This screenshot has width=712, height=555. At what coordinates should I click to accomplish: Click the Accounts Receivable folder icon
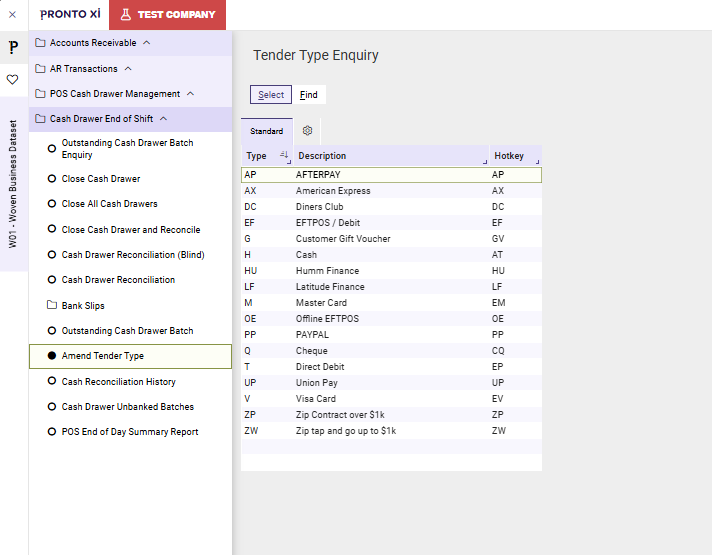click(40, 43)
